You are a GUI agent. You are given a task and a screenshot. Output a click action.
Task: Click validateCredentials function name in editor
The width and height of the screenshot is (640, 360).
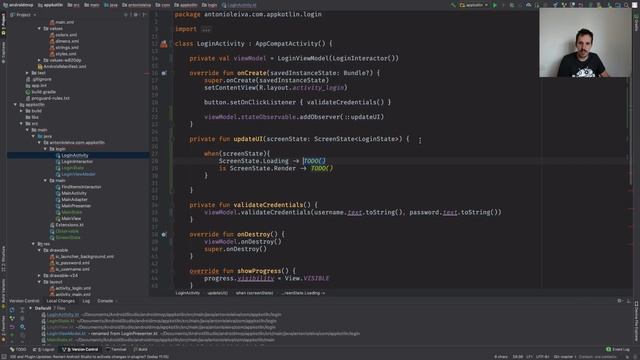(x=268, y=205)
